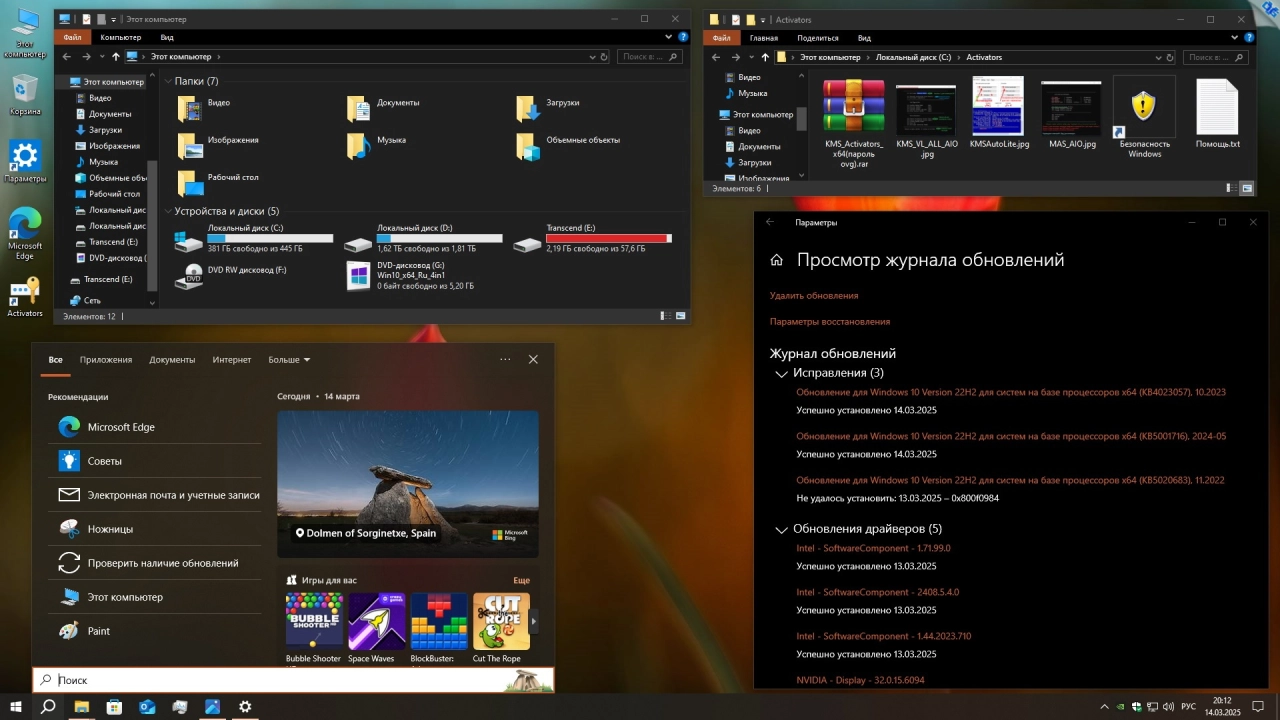Open the Файл menu in Этот компьютер window
The height and width of the screenshot is (720, 1280).
(72, 37)
